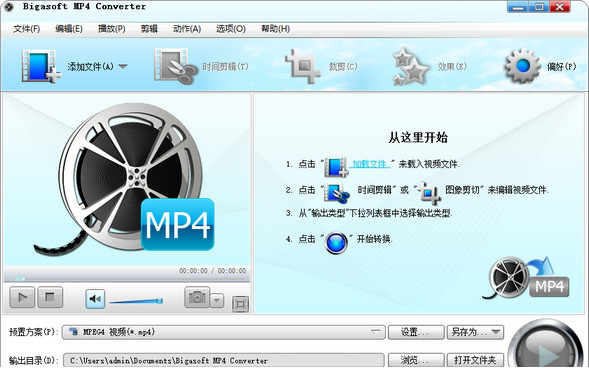Click the 00:00:00 / 00:00:00 time display

212,271
